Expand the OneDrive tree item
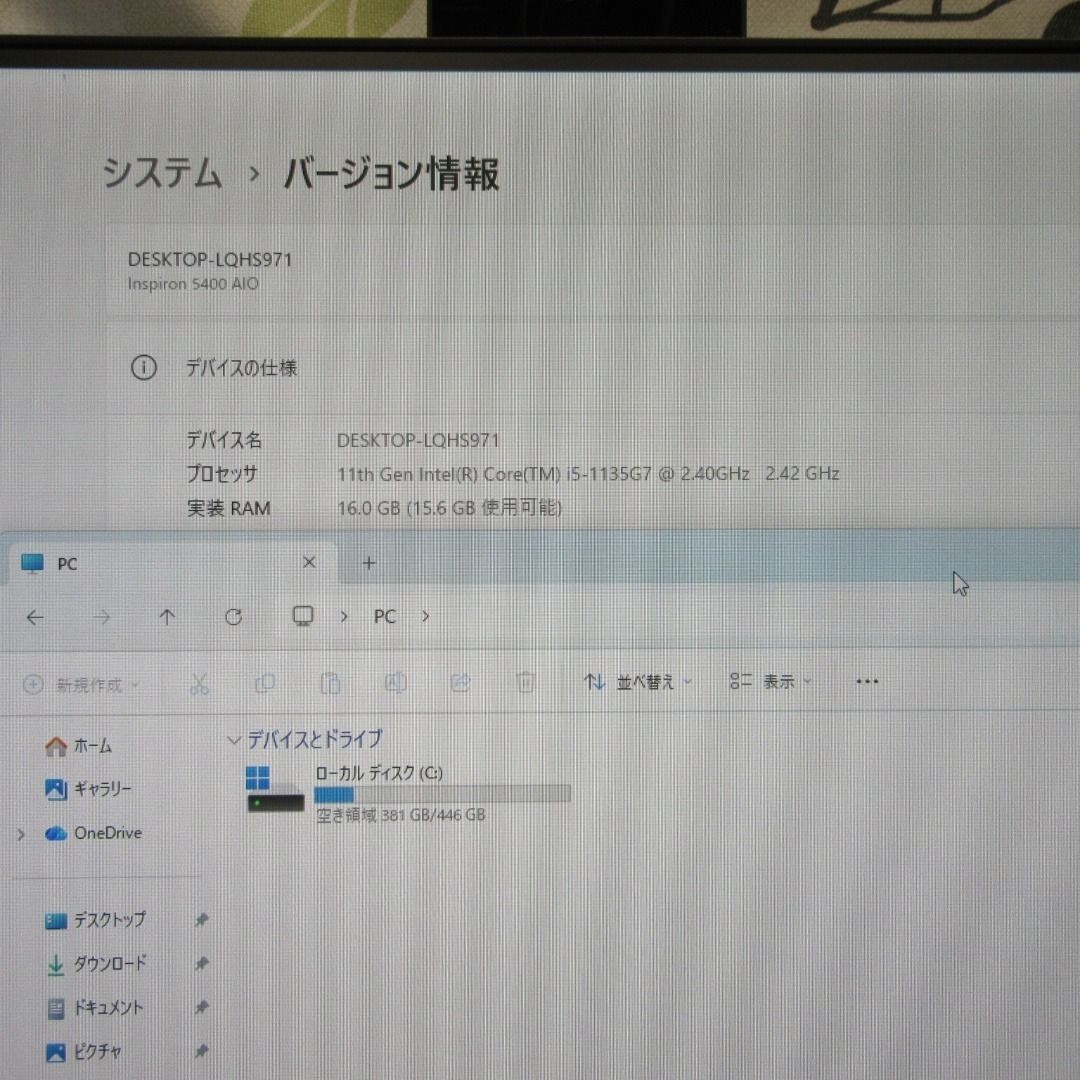 coord(20,833)
